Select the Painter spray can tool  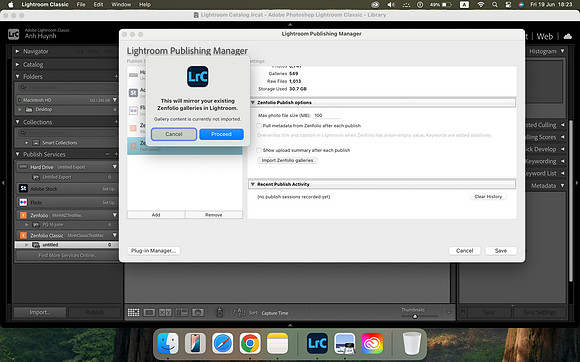point(219,312)
